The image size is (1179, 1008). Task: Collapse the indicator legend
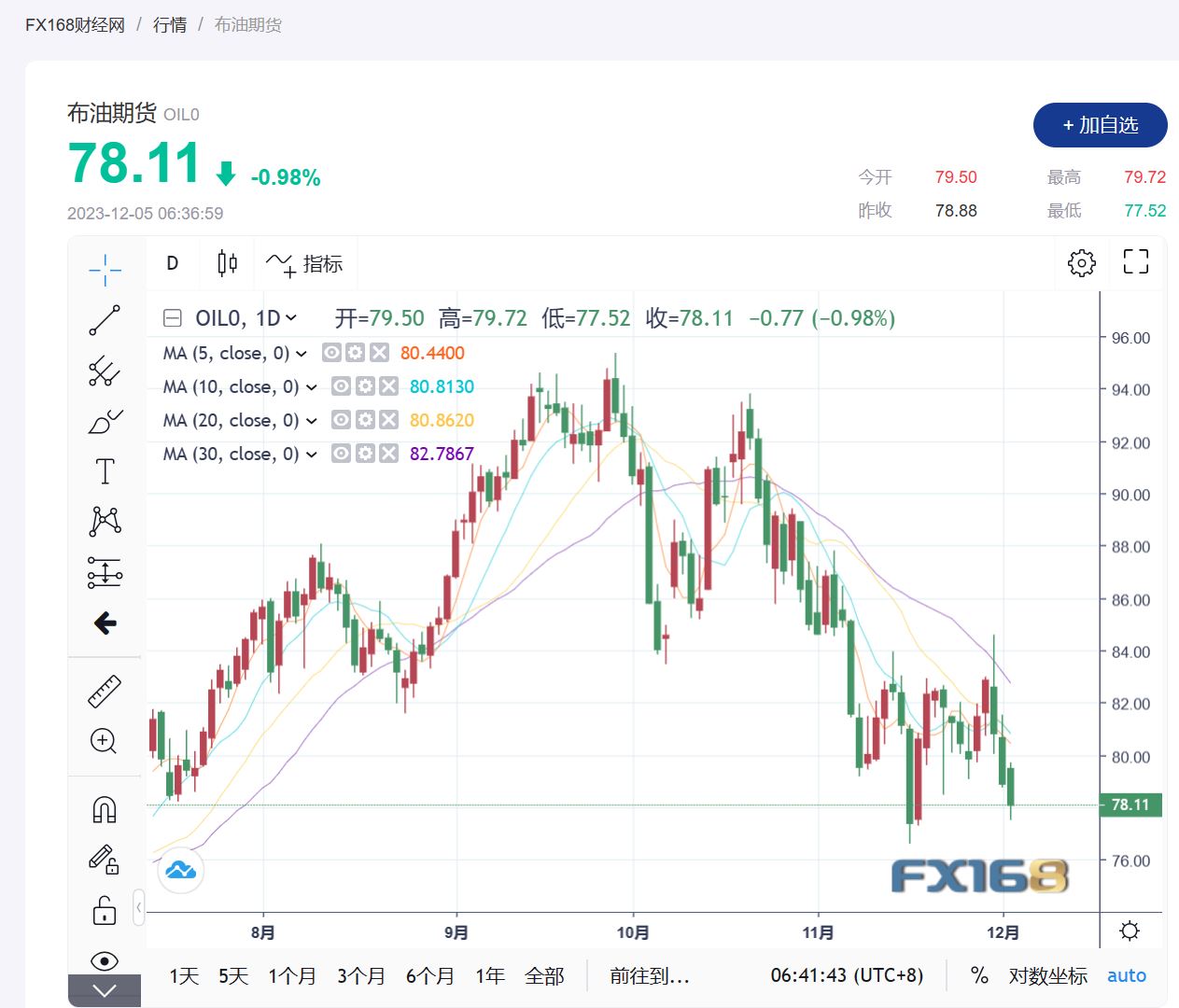pyautogui.click(x=173, y=318)
